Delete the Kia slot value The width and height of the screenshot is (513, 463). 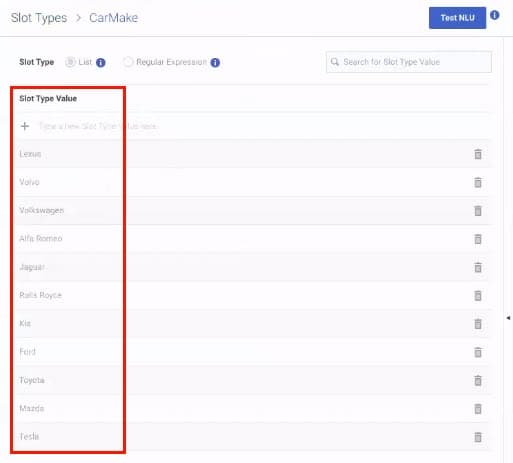point(478,324)
